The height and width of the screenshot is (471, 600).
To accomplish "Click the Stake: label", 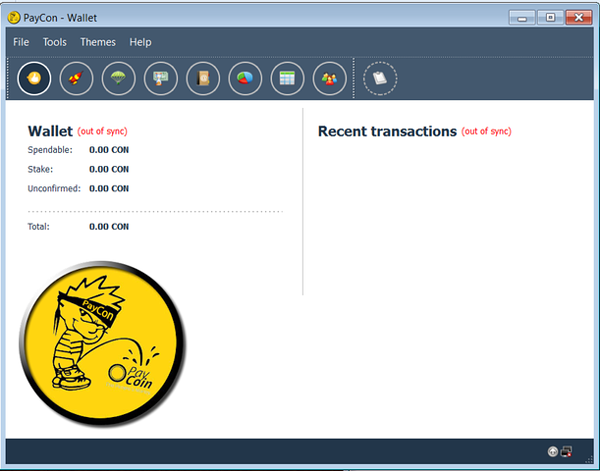I will click(x=40, y=169).
